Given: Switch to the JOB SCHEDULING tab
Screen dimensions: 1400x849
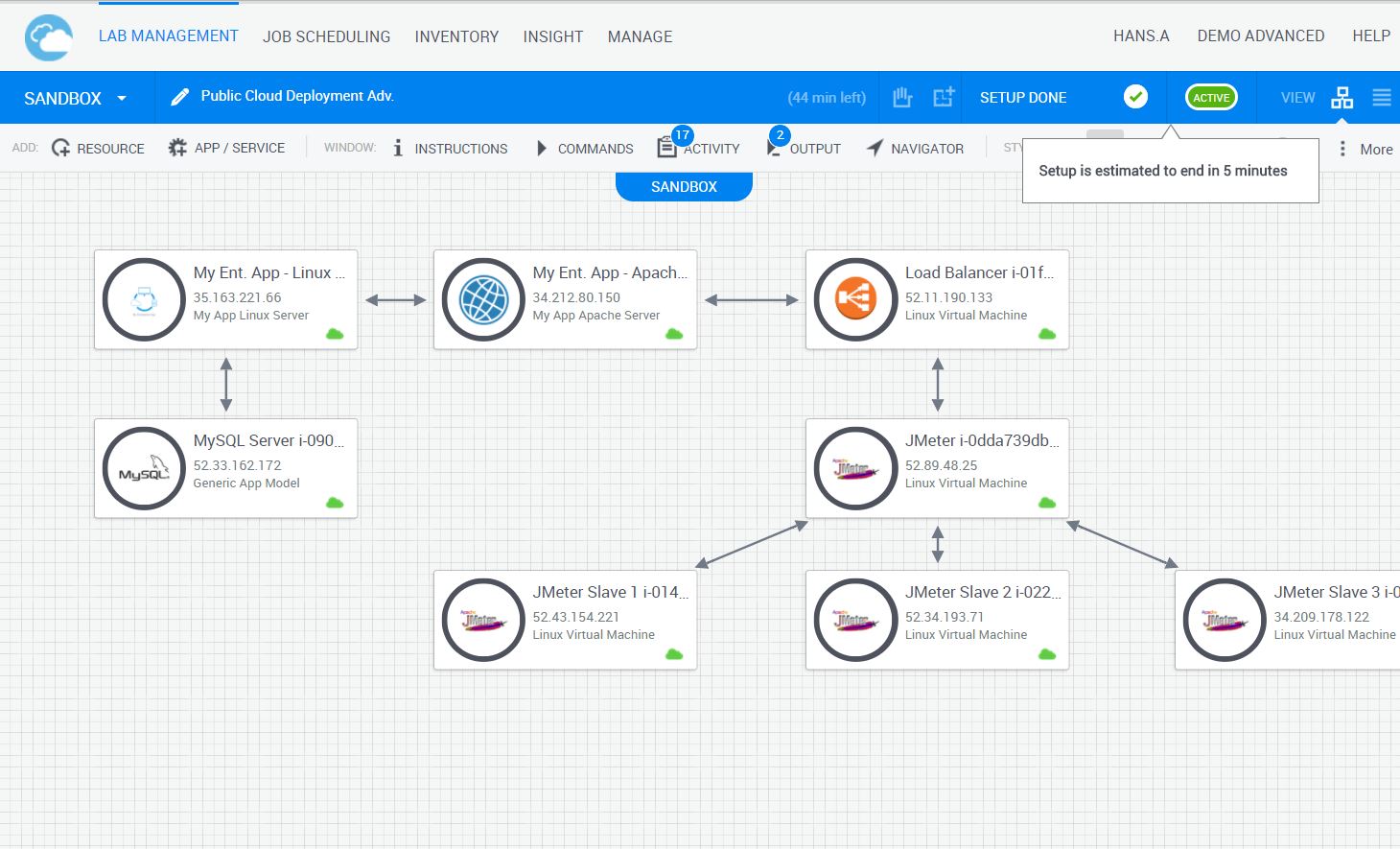Looking at the screenshot, I should point(326,36).
